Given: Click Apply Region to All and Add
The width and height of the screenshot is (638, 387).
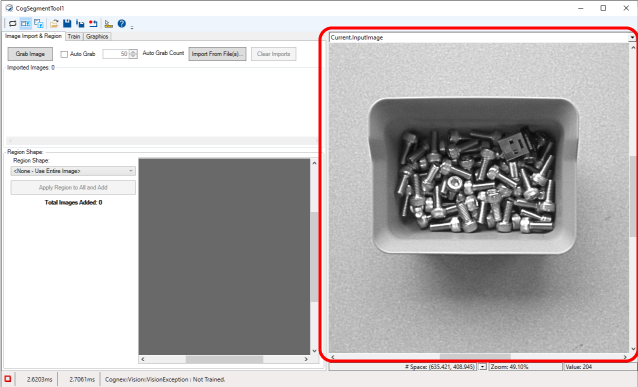Looking at the screenshot, I should point(73,188).
